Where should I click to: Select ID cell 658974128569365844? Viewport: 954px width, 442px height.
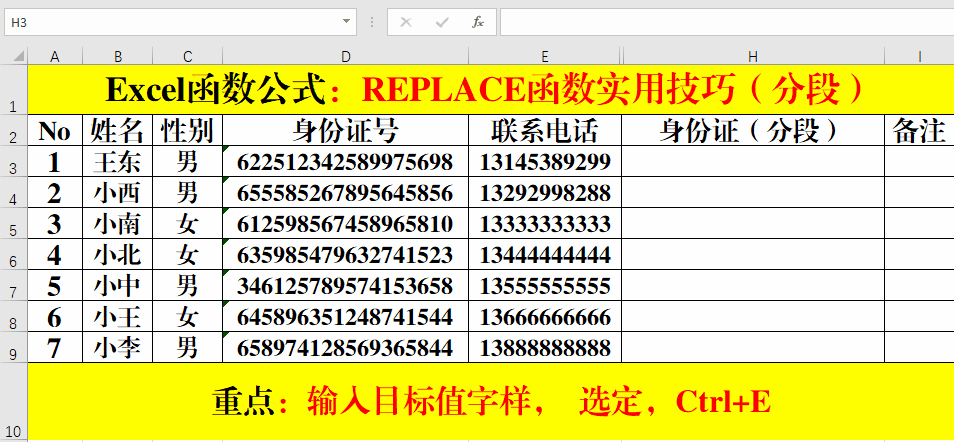(x=346, y=347)
